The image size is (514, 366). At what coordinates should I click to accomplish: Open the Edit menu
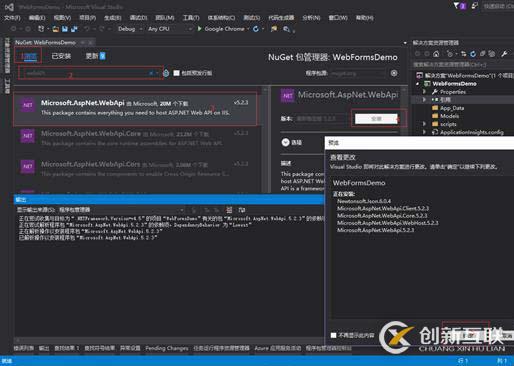tap(37, 18)
